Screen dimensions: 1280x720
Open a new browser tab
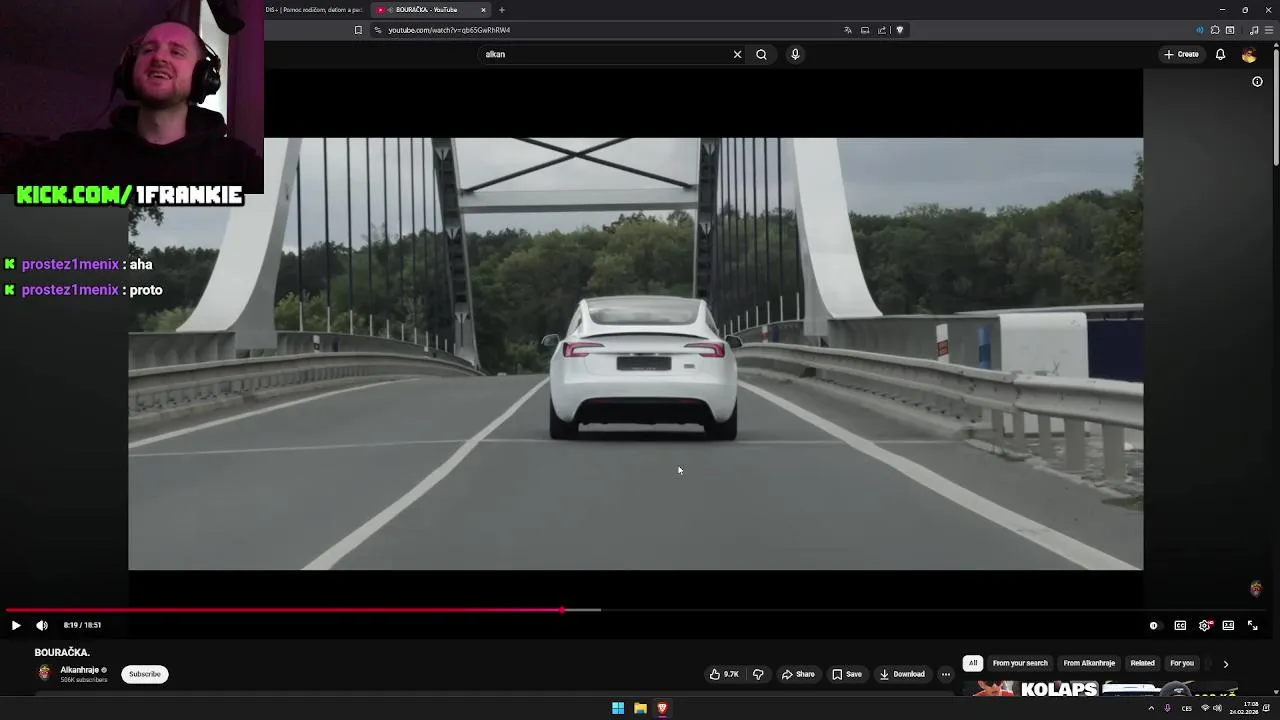(502, 10)
